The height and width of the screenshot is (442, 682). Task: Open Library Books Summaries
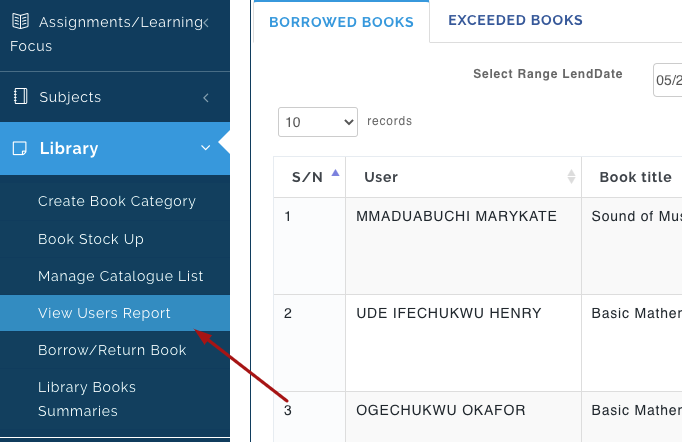[x=87, y=399]
